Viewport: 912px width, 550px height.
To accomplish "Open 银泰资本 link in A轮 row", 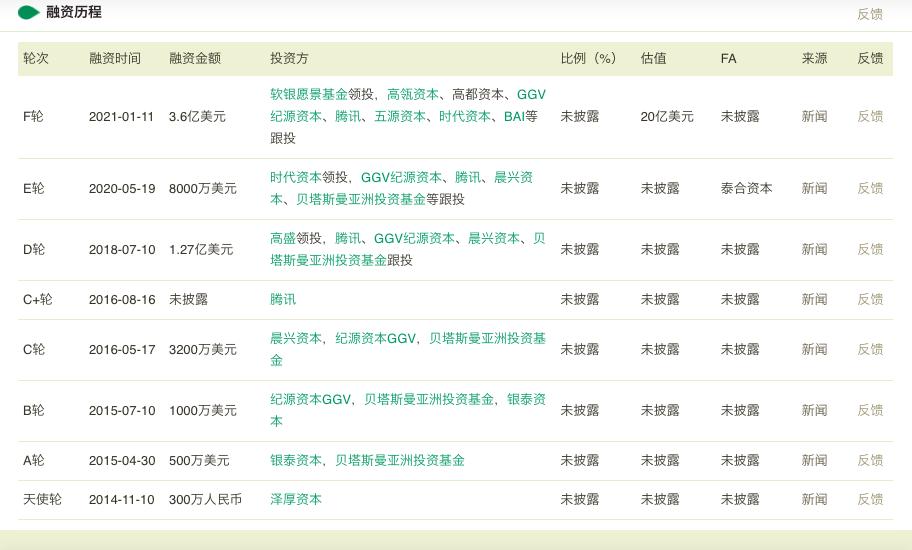I will (296, 460).
